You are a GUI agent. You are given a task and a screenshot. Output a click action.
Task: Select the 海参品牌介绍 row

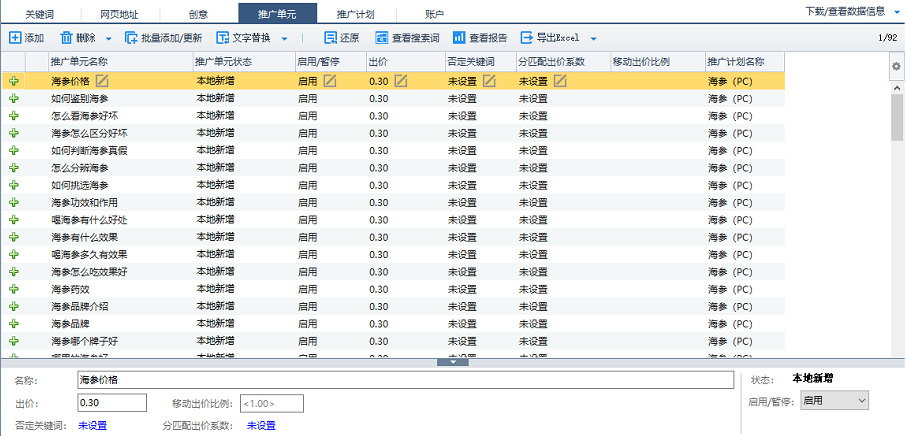(393, 306)
